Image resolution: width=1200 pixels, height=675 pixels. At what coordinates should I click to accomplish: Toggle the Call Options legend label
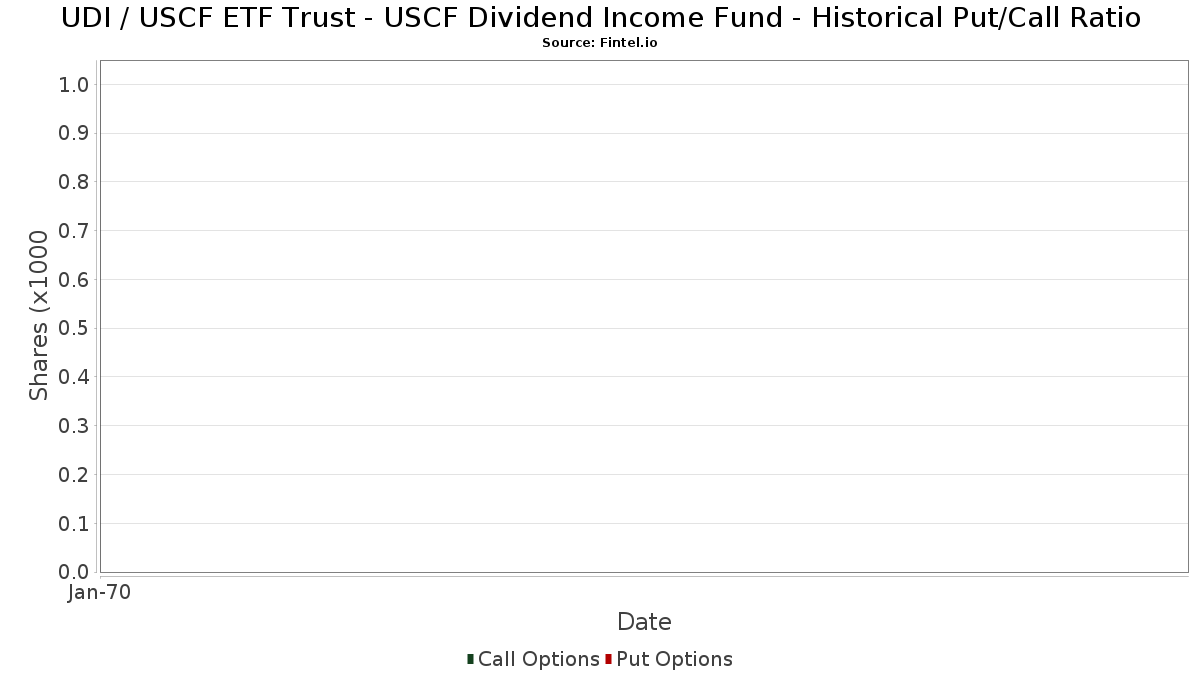(x=539, y=659)
